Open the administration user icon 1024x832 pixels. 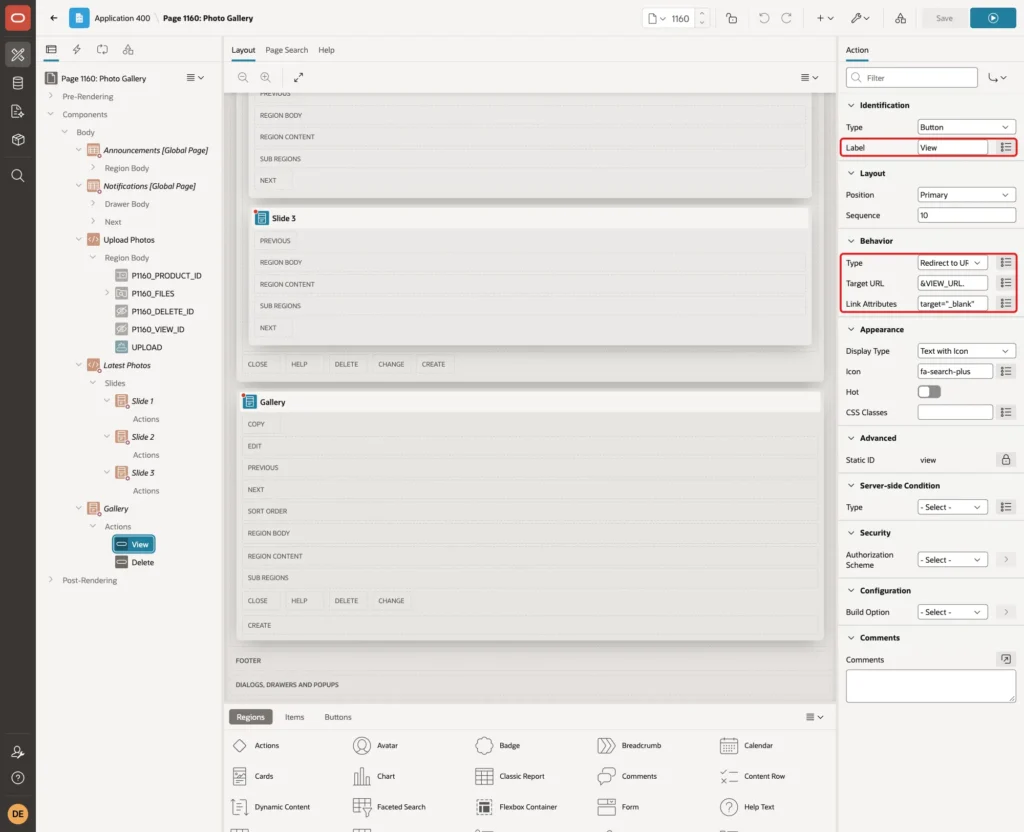(18, 752)
